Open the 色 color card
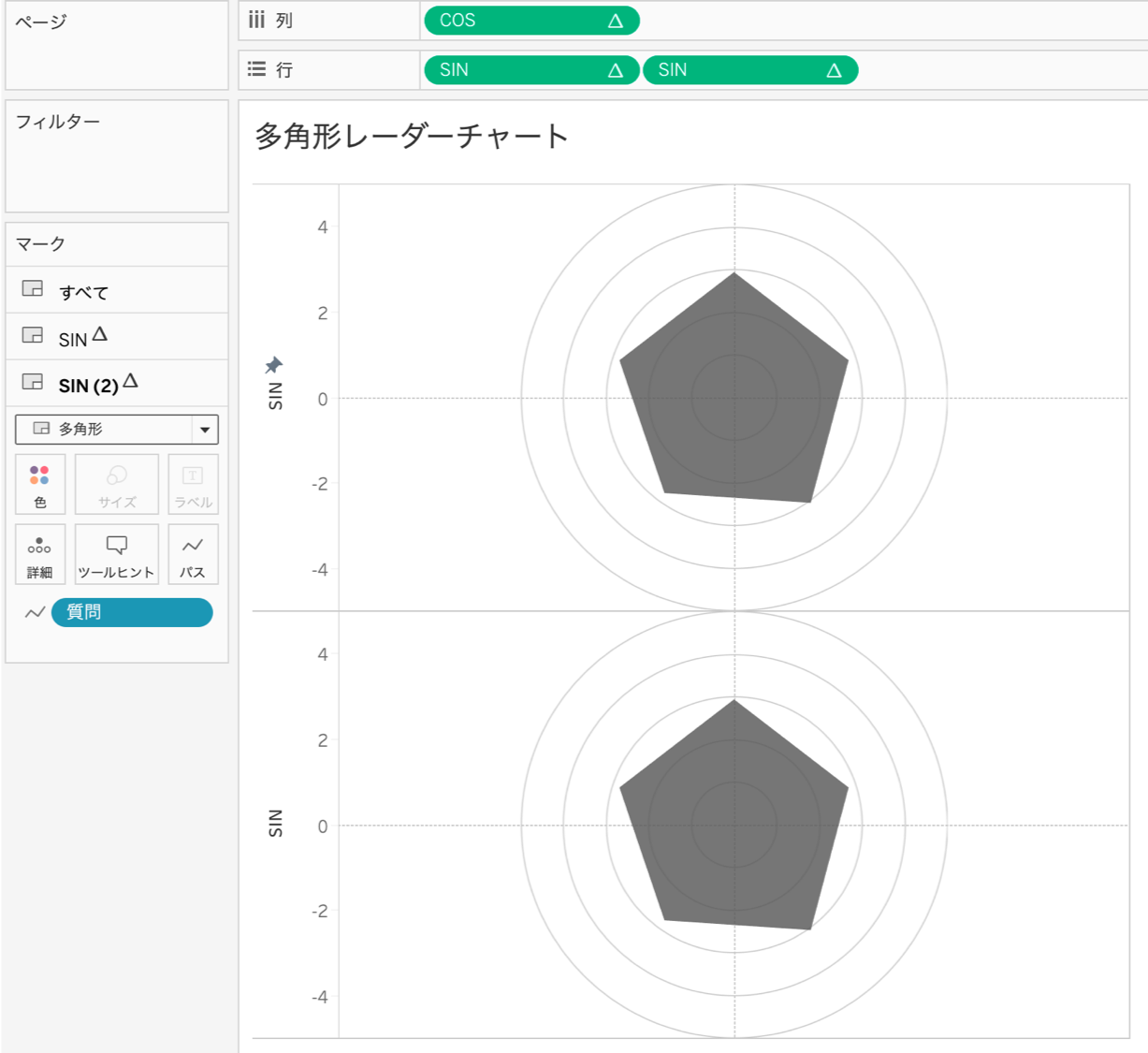The height and width of the screenshot is (1053, 1148). click(x=40, y=485)
